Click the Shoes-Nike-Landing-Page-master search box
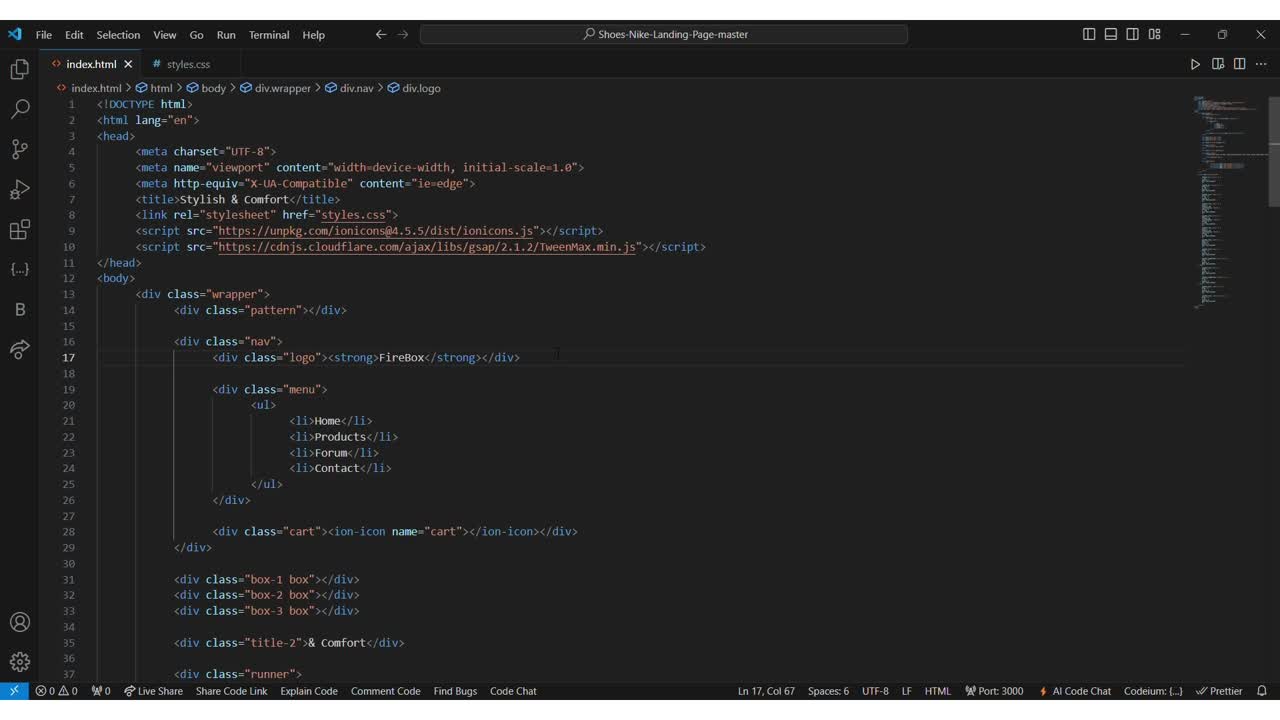 (x=664, y=34)
